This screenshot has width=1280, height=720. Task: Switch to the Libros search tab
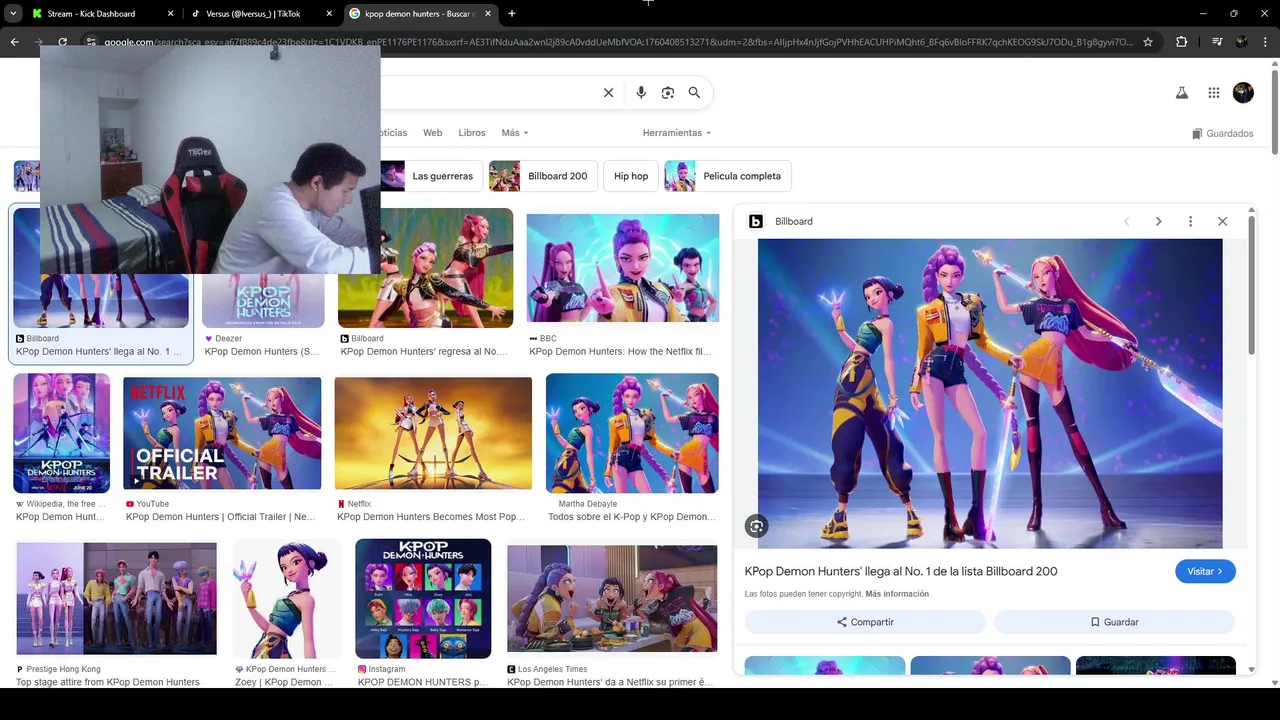click(x=472, y=132)
